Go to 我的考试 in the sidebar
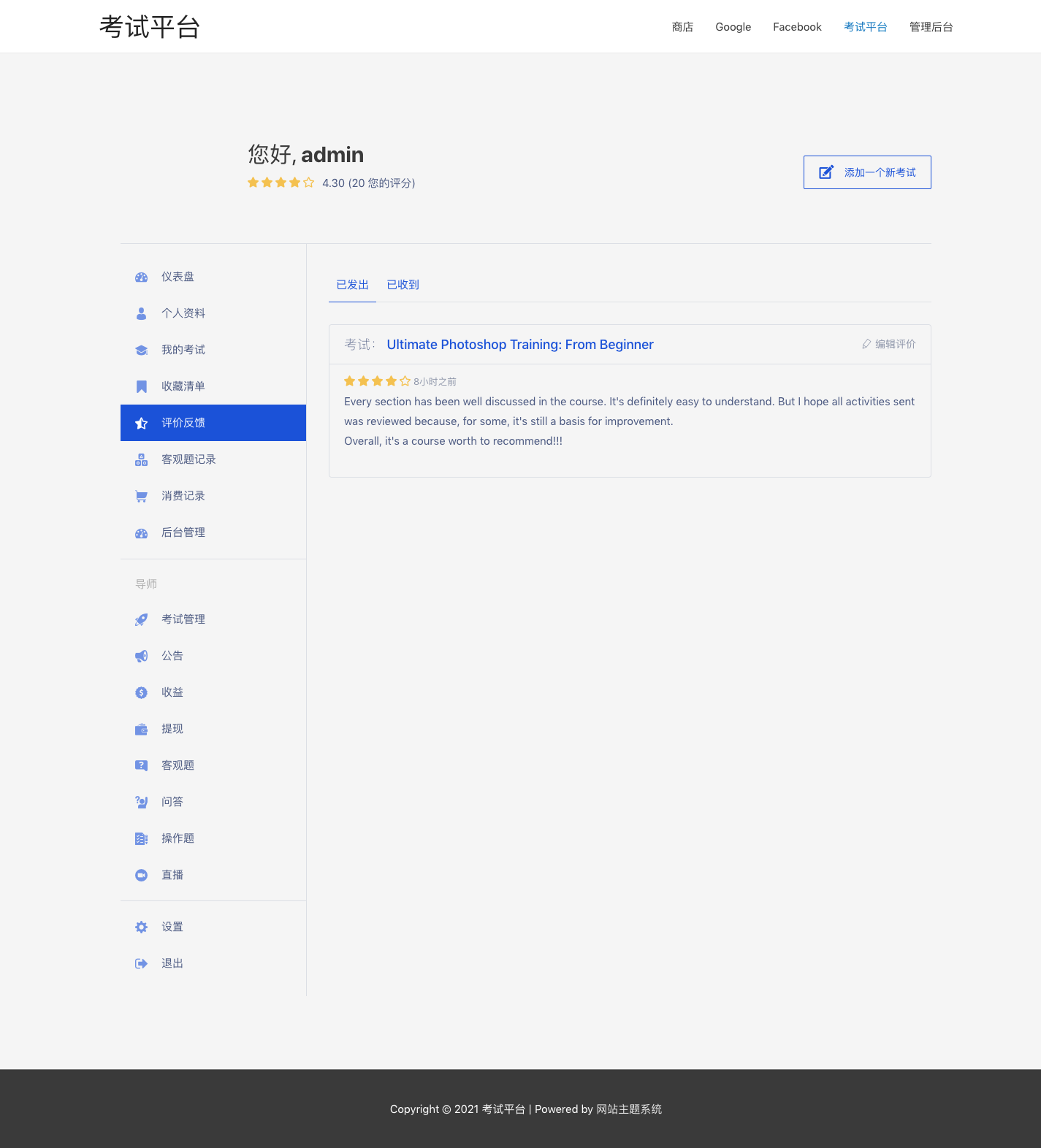This screenshot has width=1041, height=1148. (x=213, y=350)
